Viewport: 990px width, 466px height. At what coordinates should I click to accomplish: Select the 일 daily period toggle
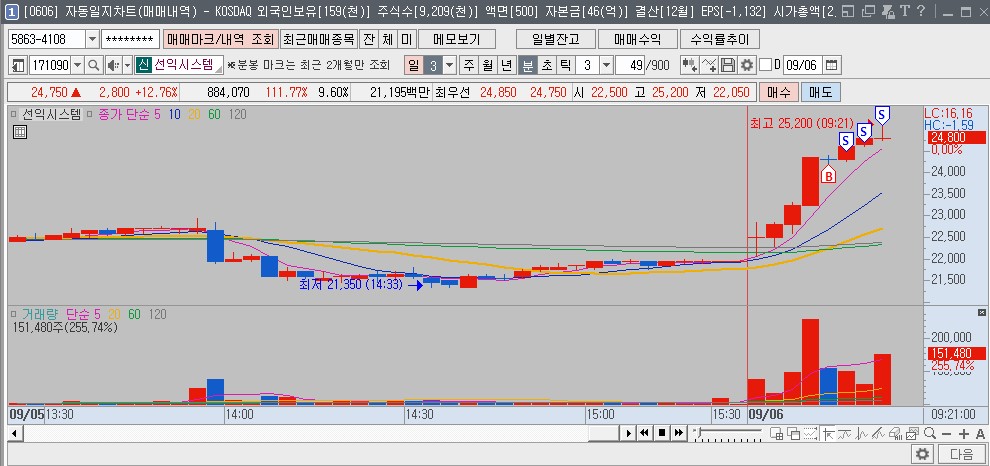click(x=413, y=65)
